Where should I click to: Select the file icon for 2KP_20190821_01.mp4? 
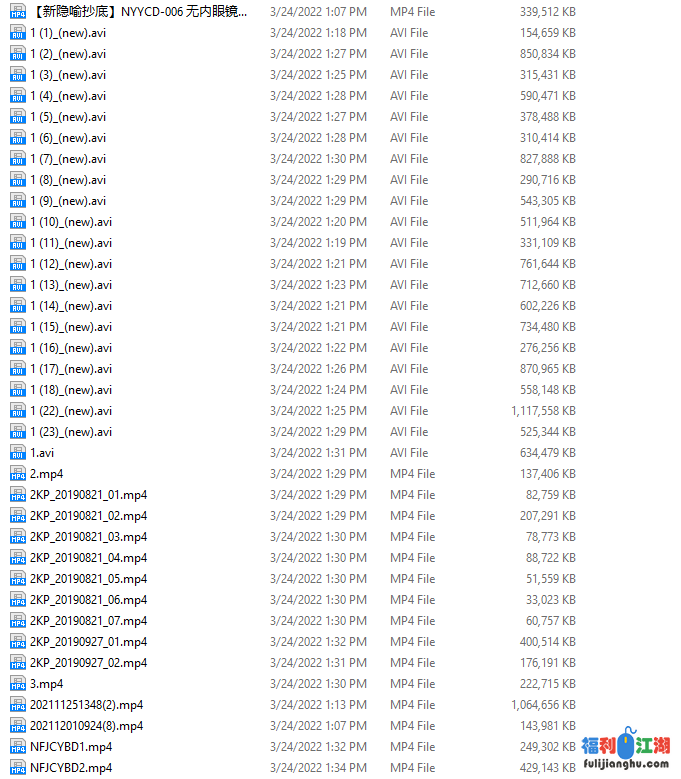(18, 495)
